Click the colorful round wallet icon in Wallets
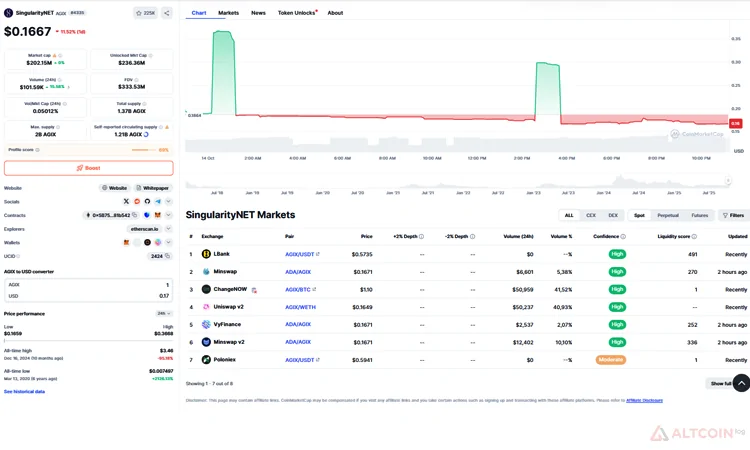Image resolution: width=750 pixels, height=450 pixels. [158, 242]
